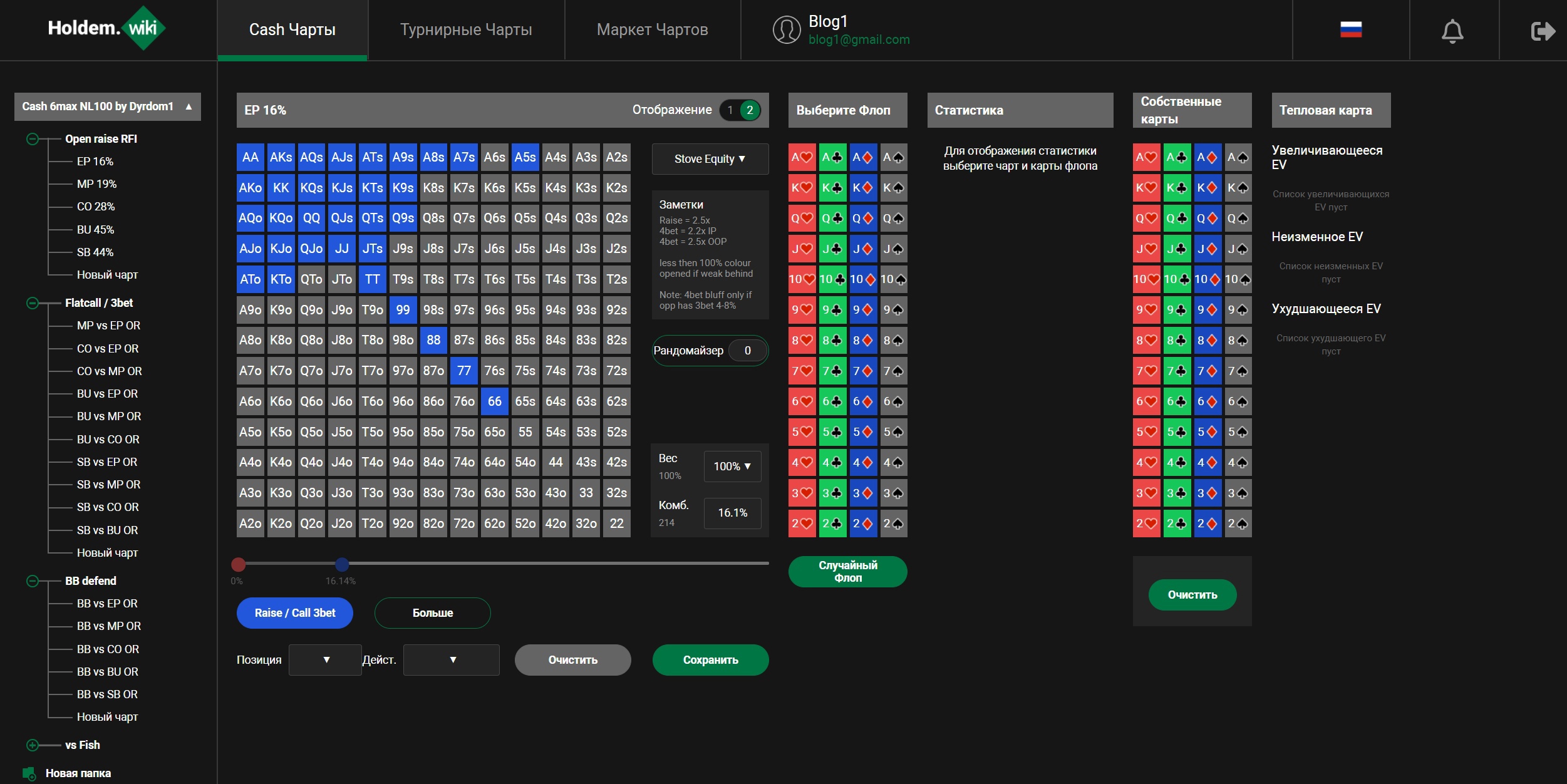Screen dimensions: 1567x784
Task: Open the Позиция dropdown
Action: pyautogui.click(x=325, y=660)
